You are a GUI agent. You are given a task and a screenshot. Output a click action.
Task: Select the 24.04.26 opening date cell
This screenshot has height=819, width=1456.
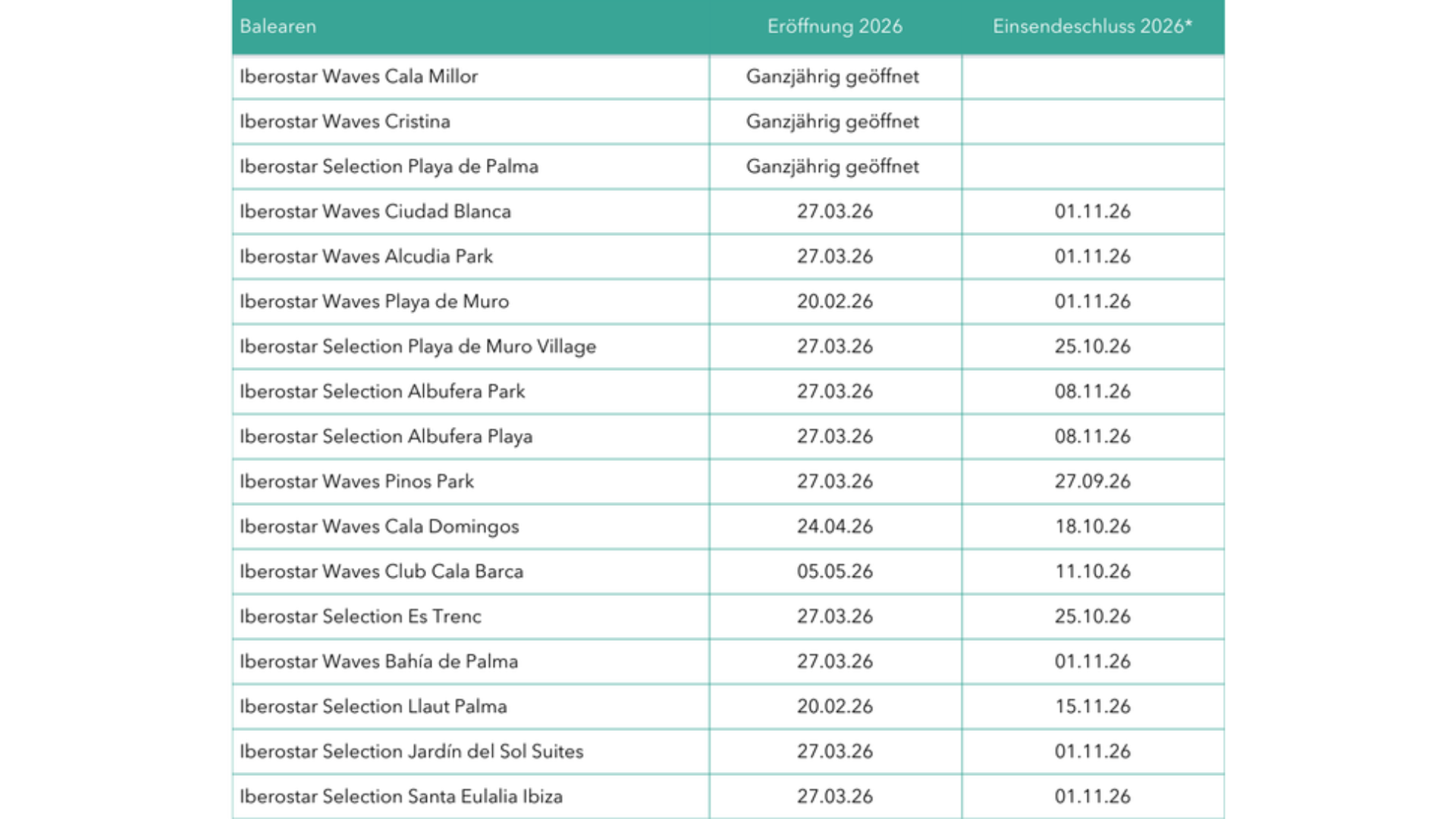(834, 526)
